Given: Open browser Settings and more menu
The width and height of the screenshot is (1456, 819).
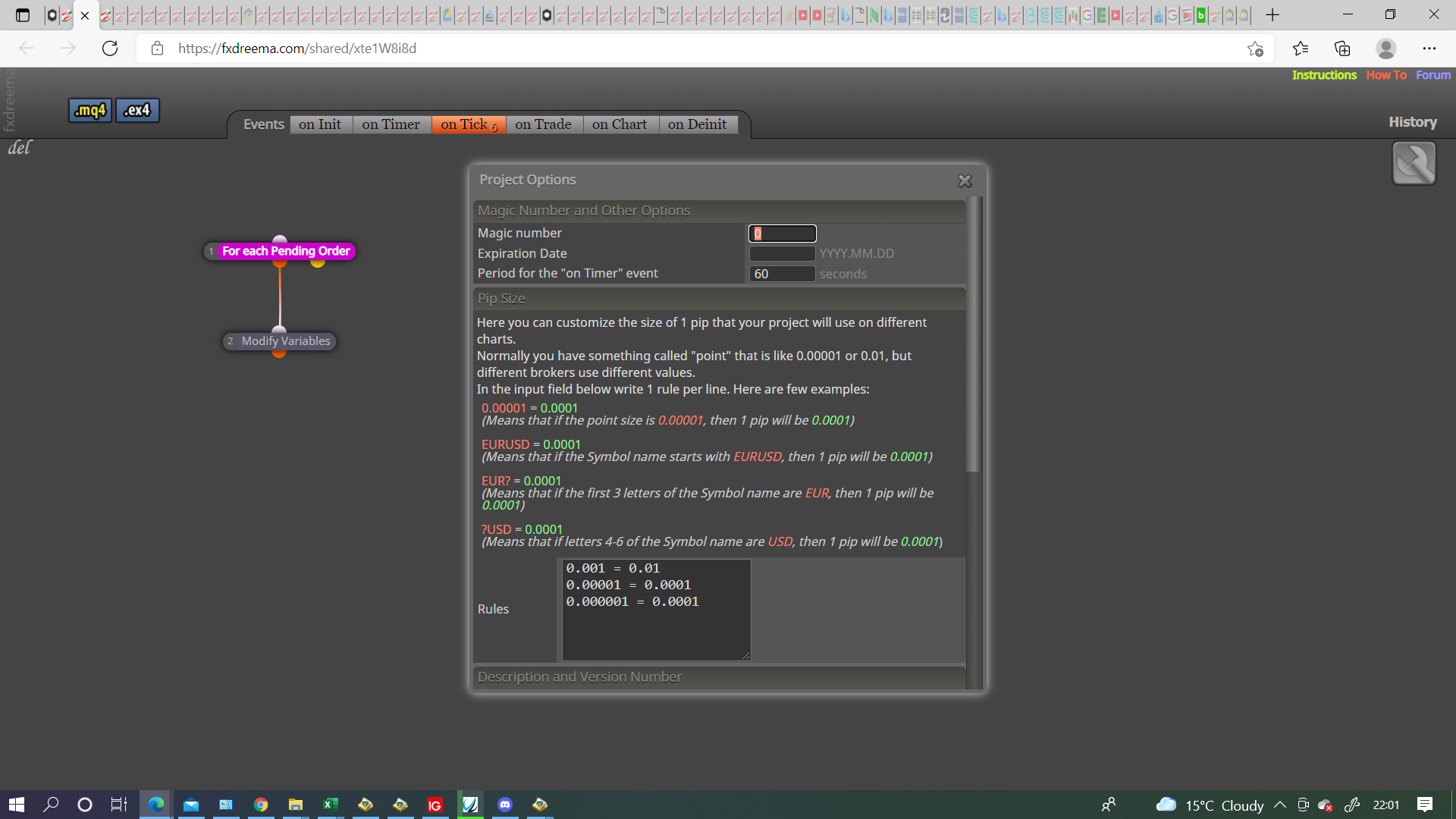Looking at the screenshot, I should coord(1429,49).
